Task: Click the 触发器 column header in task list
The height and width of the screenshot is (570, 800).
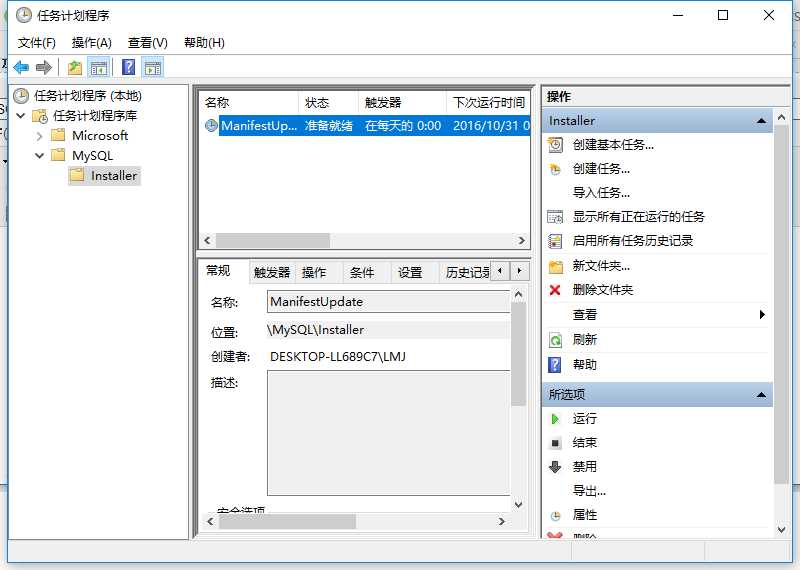Action: click(402, 103)
